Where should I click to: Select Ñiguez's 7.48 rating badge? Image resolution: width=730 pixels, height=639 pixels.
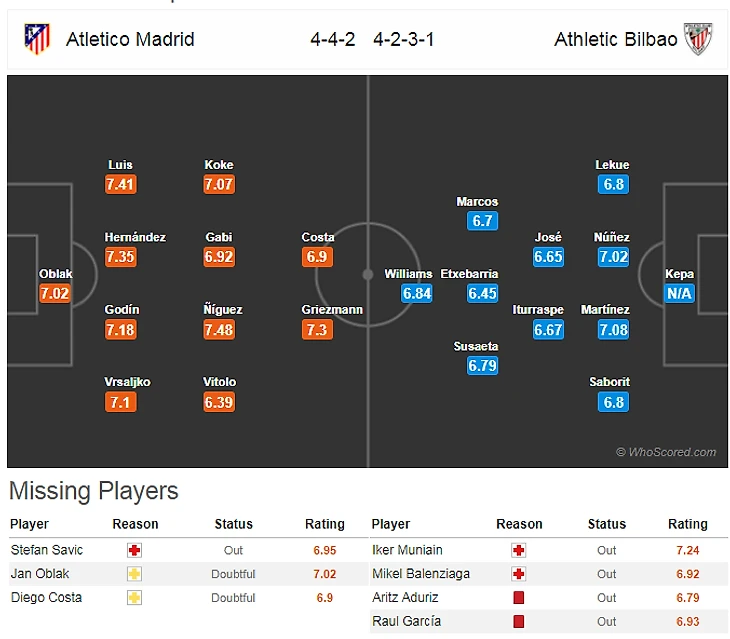pyautogui.click(x=219, y=330)
